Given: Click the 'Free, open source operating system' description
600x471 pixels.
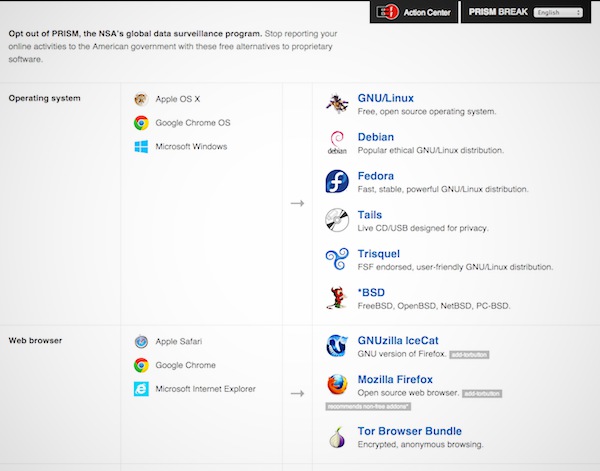Looking at the screenshot, I should [427, 112].
